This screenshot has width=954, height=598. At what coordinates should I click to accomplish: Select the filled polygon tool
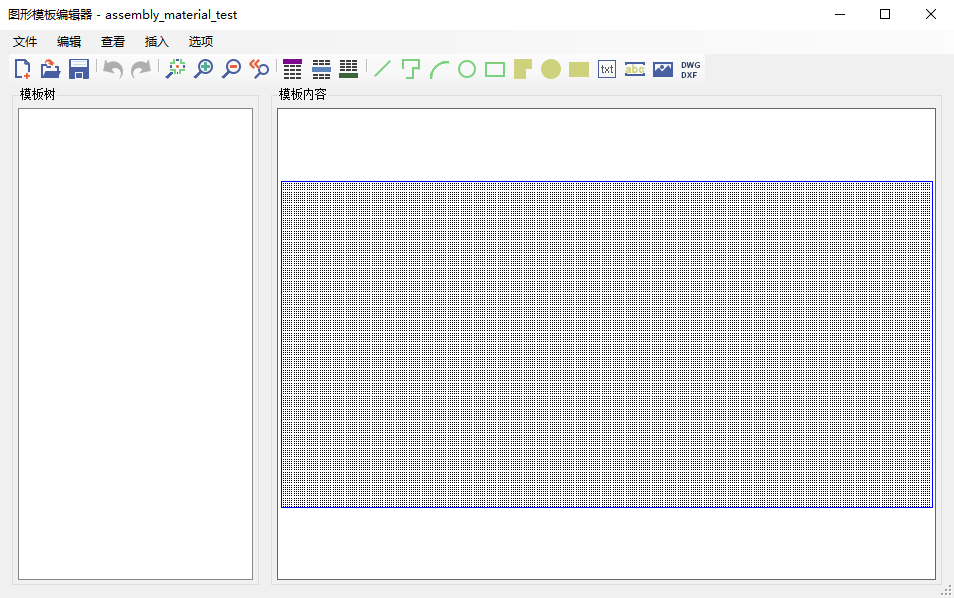[x=523, y=69]
